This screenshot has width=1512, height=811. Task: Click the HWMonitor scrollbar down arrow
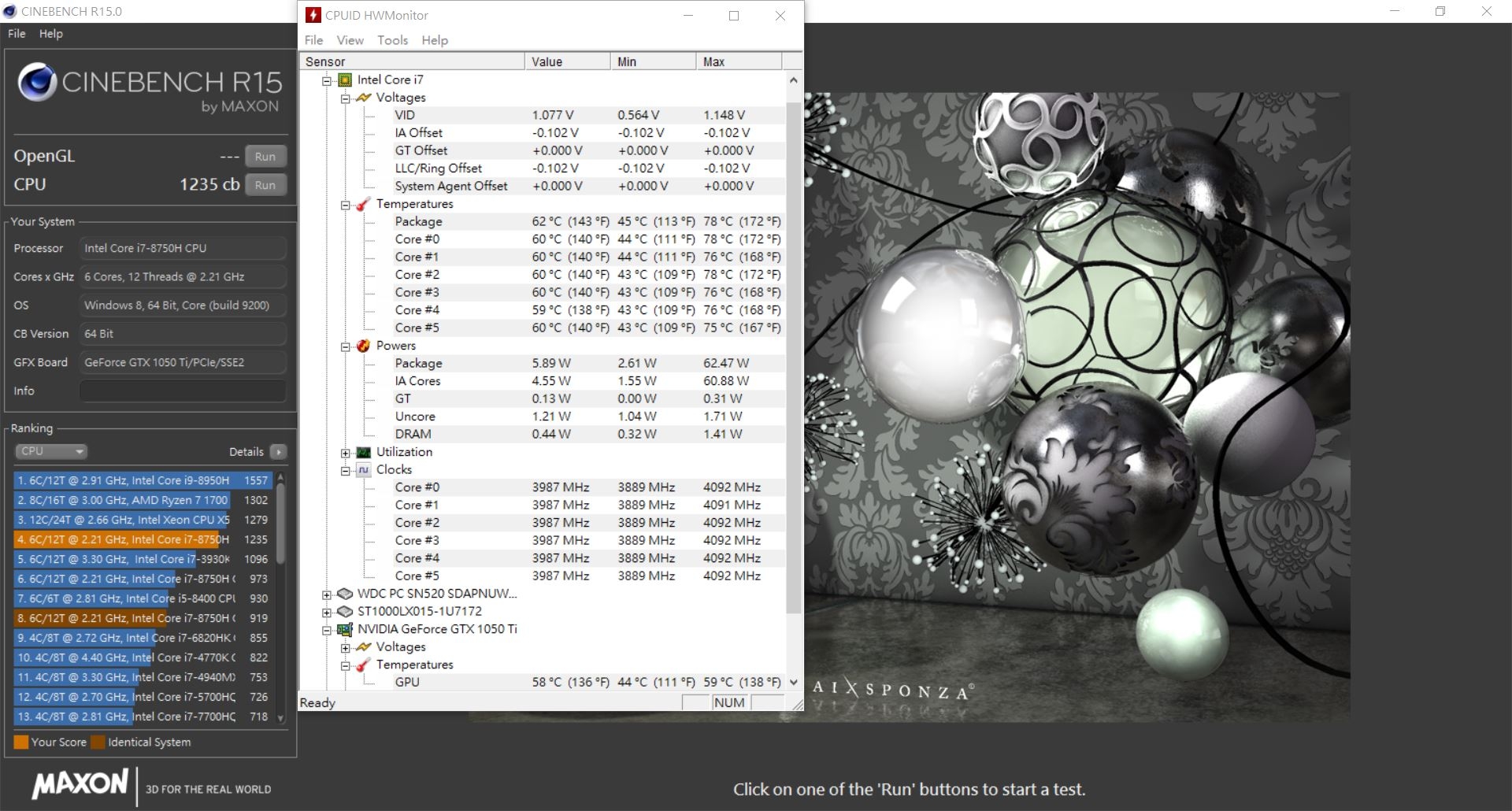pyautogui.click(x=793, y=682)
